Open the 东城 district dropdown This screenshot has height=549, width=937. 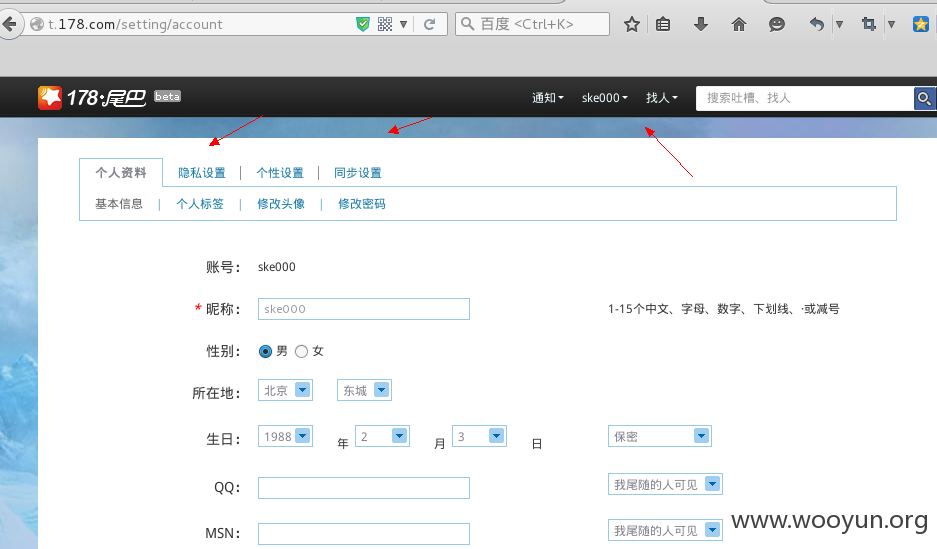point(364,390)
